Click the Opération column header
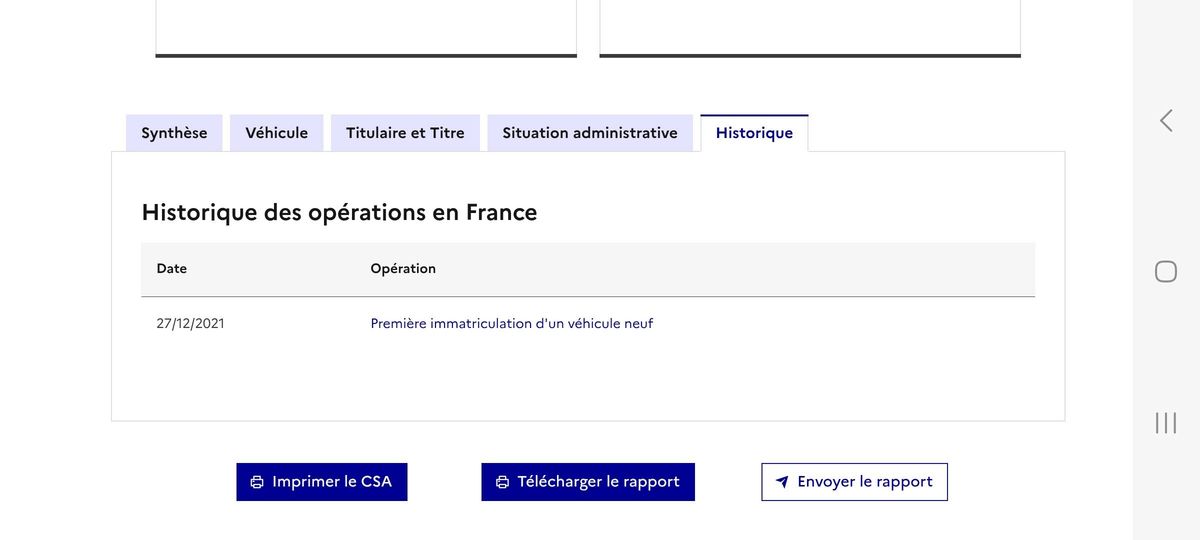 tap(403, 269)
